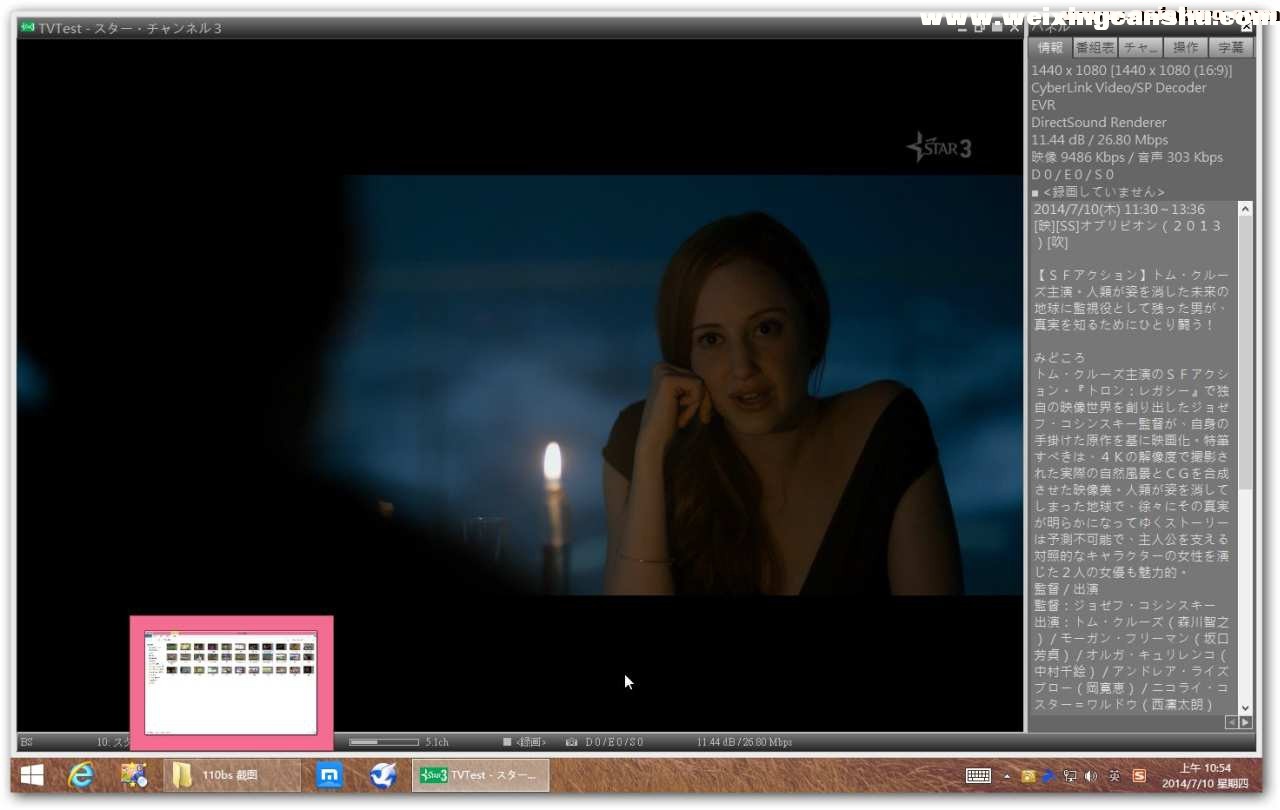Click the BS tuner label in the status bar
This screenshot has height=810, width=1280.
coord(27,742)
